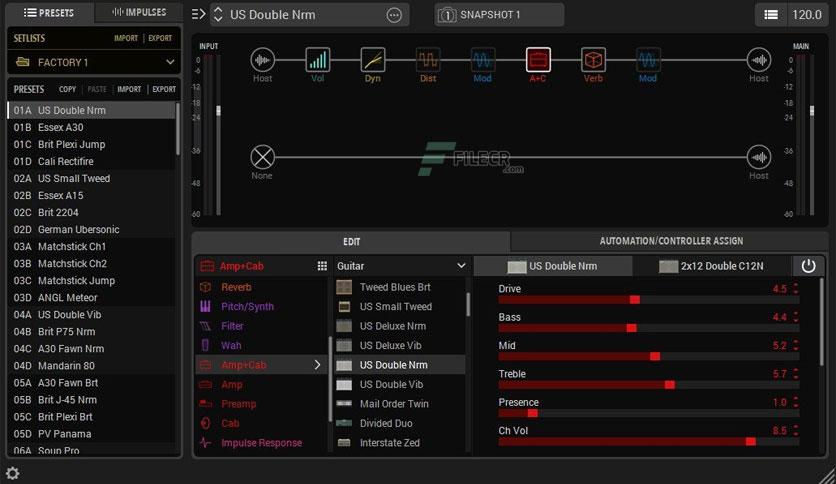836x484 pixels.
Task: Open the Guitar subcategory dropdown
Action: (x=401, y=266)
